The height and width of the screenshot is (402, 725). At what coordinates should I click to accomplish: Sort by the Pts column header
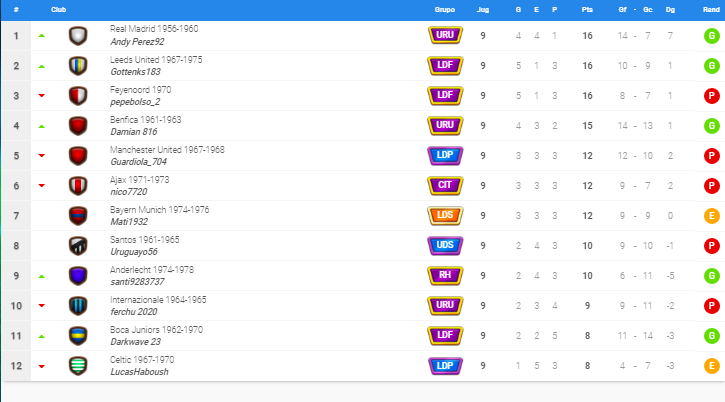pyautogui.click(x=587, y=10)
